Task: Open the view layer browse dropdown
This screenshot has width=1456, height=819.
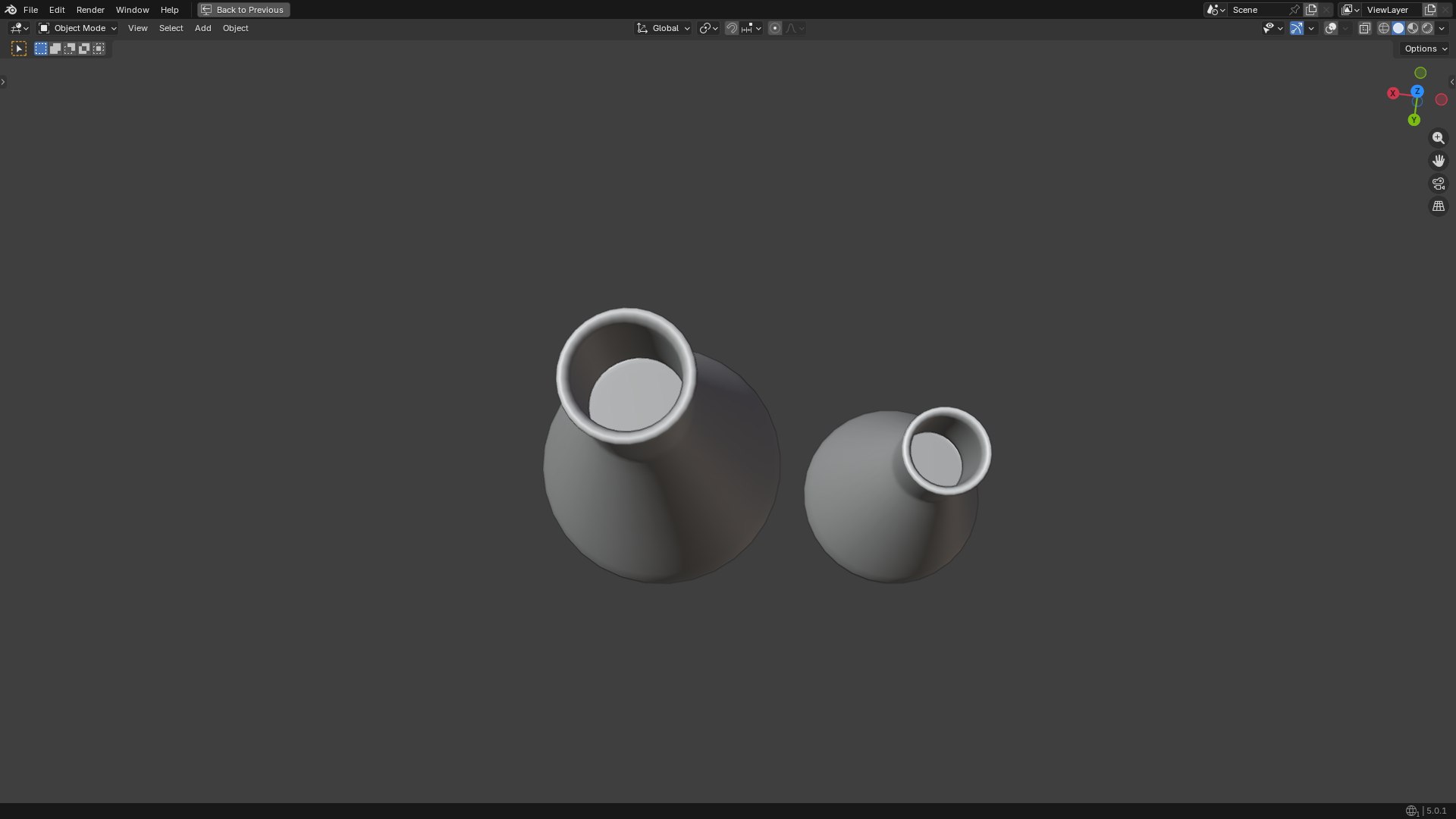Action: [x=1350, y=10]
